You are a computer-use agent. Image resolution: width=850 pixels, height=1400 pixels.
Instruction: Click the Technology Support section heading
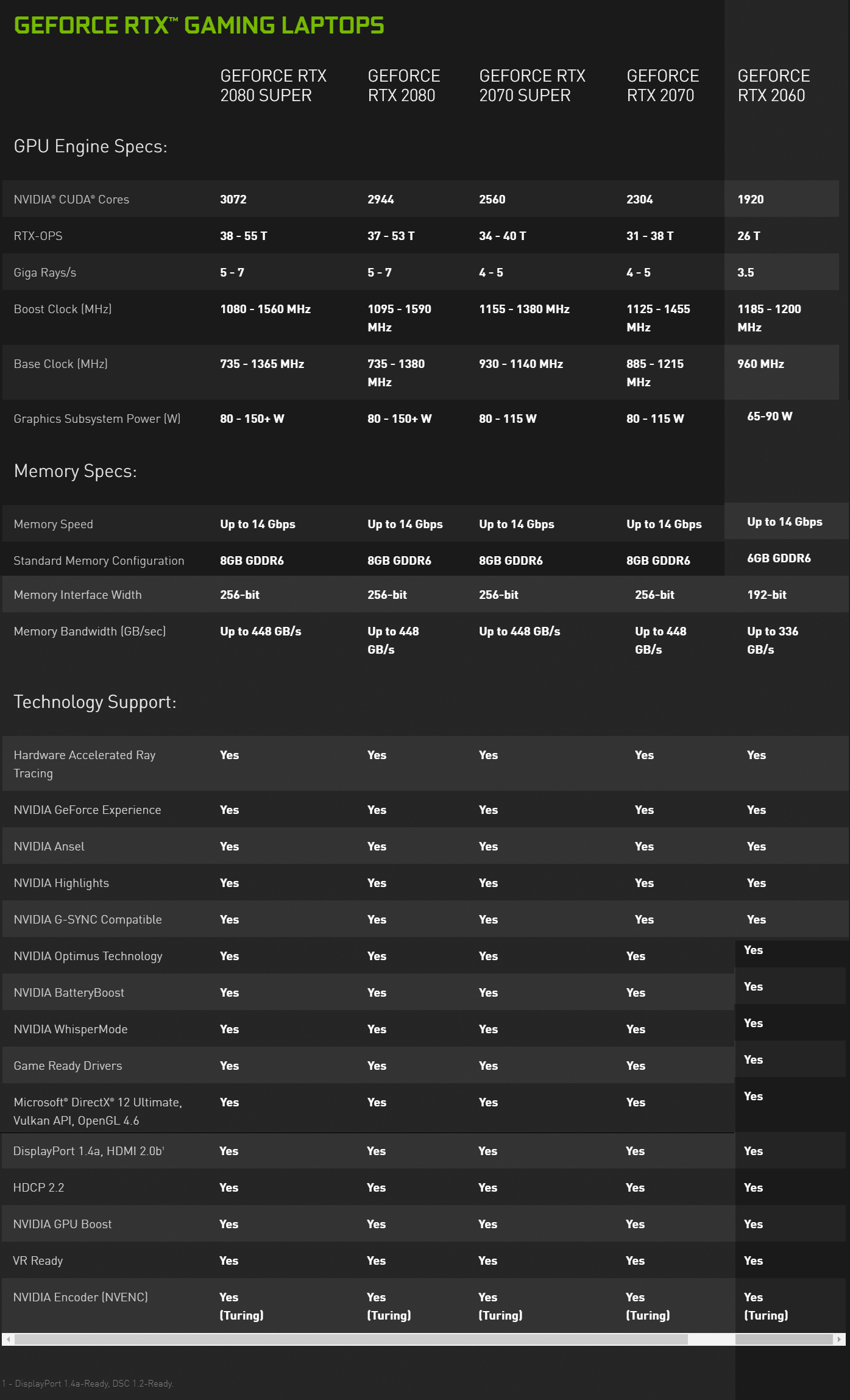coord(94,702)
